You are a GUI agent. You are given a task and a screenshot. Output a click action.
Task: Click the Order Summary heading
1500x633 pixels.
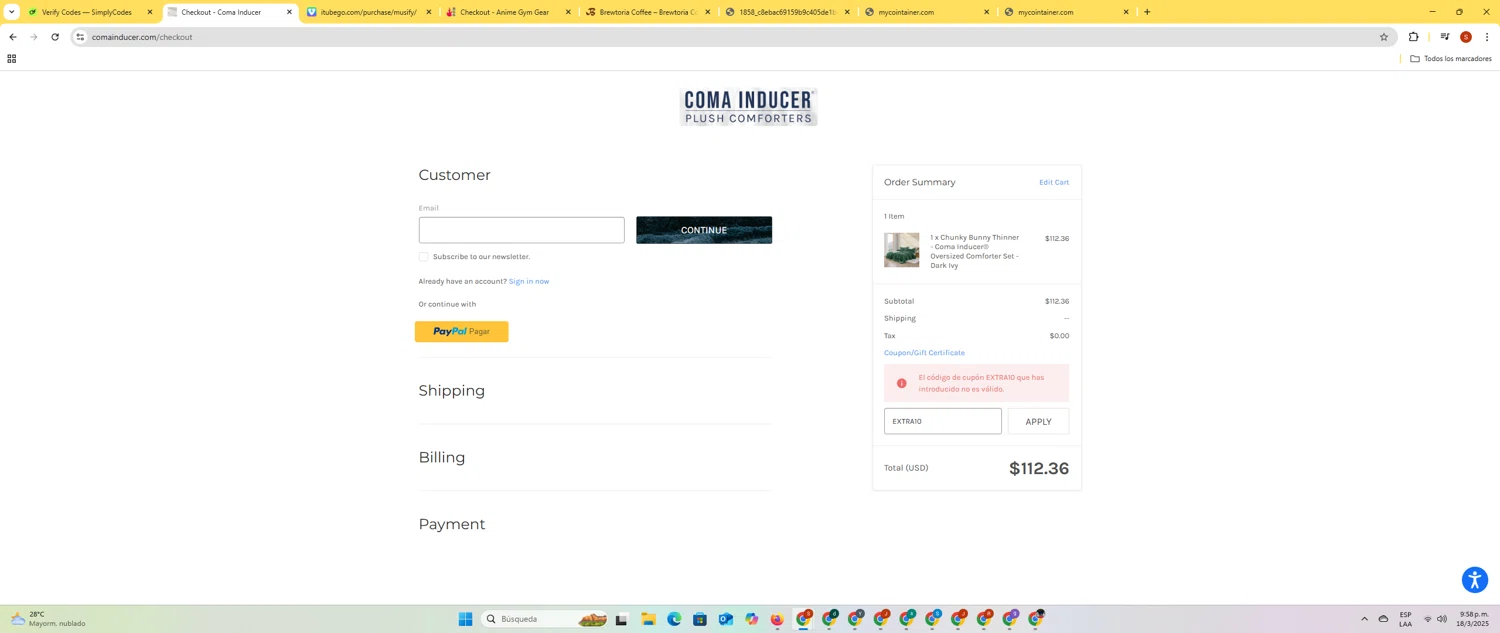tap(920, 182)
